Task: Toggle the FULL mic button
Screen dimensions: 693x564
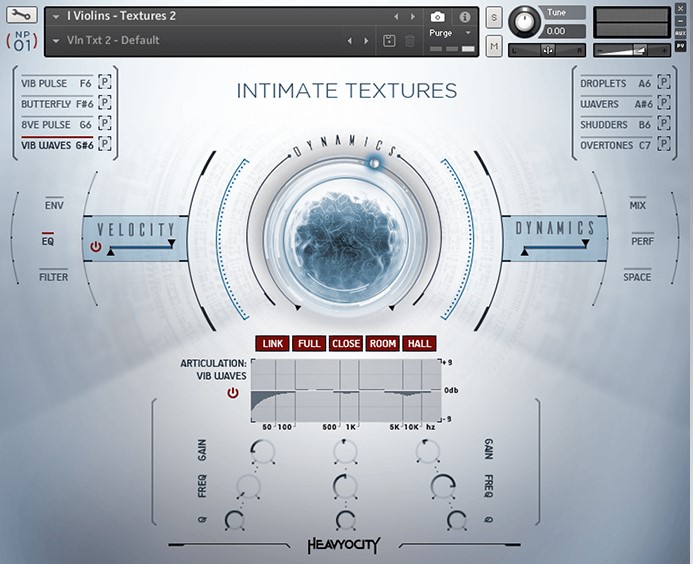Action: 309,343
